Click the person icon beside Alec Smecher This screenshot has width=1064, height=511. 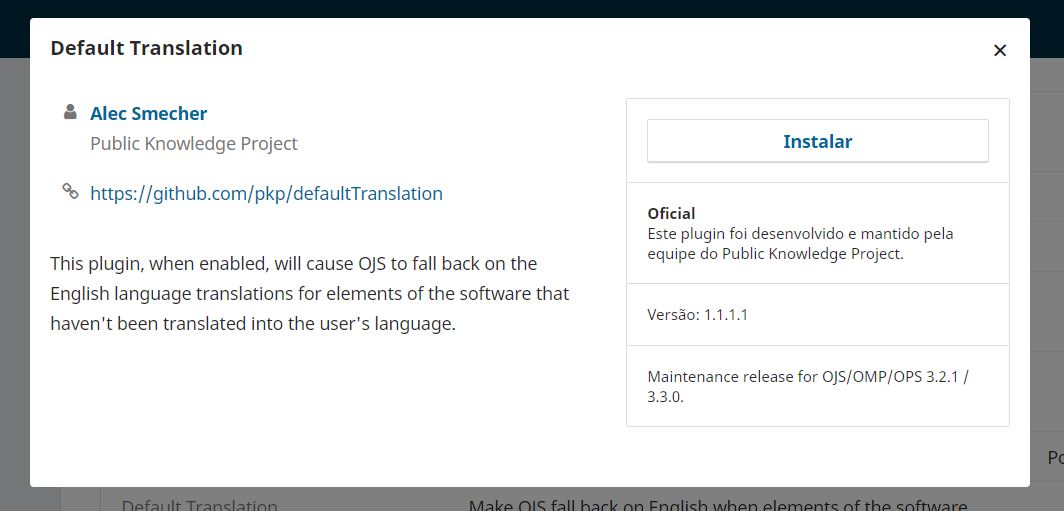click(x=70, y=112)
